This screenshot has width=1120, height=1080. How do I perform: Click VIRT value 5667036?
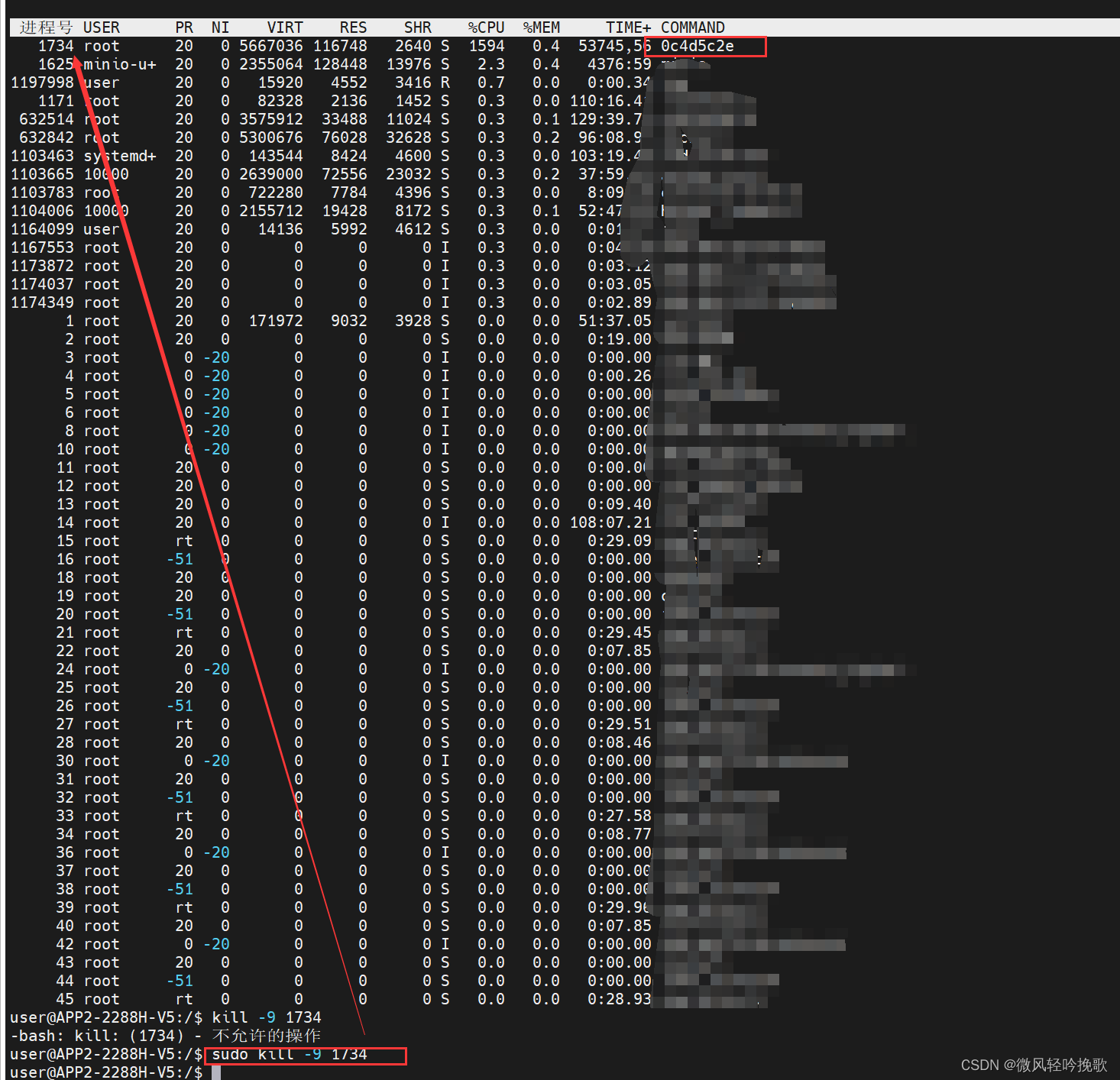[x=271, y=46]
